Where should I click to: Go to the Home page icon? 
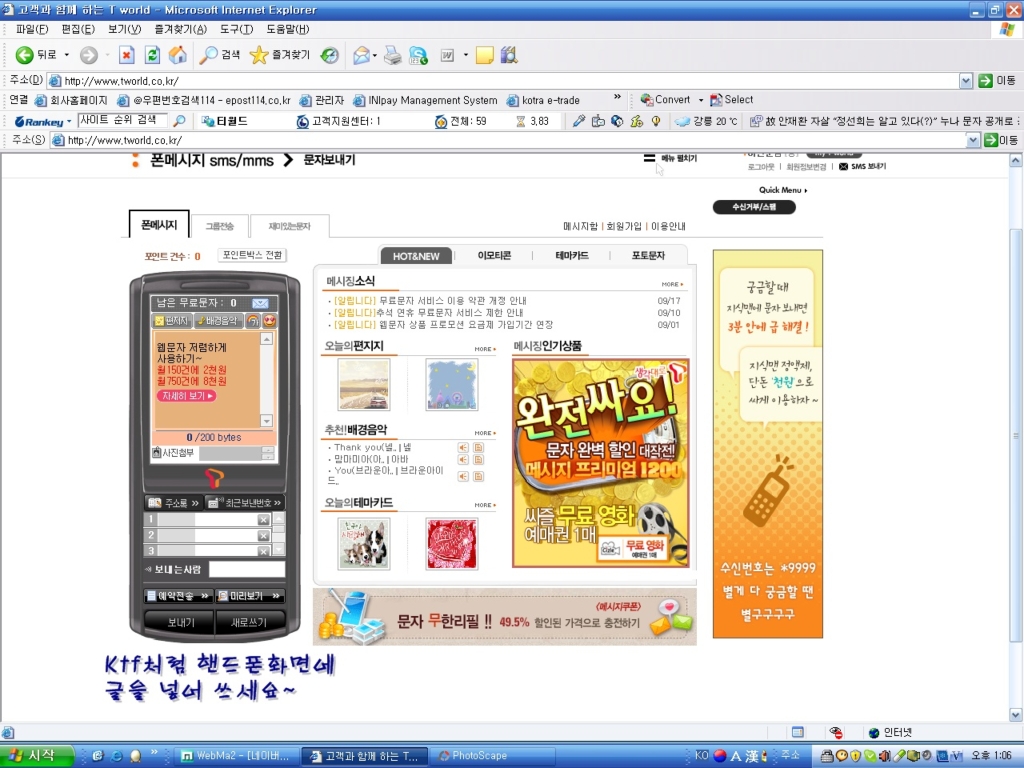click(x=178, y=56)
